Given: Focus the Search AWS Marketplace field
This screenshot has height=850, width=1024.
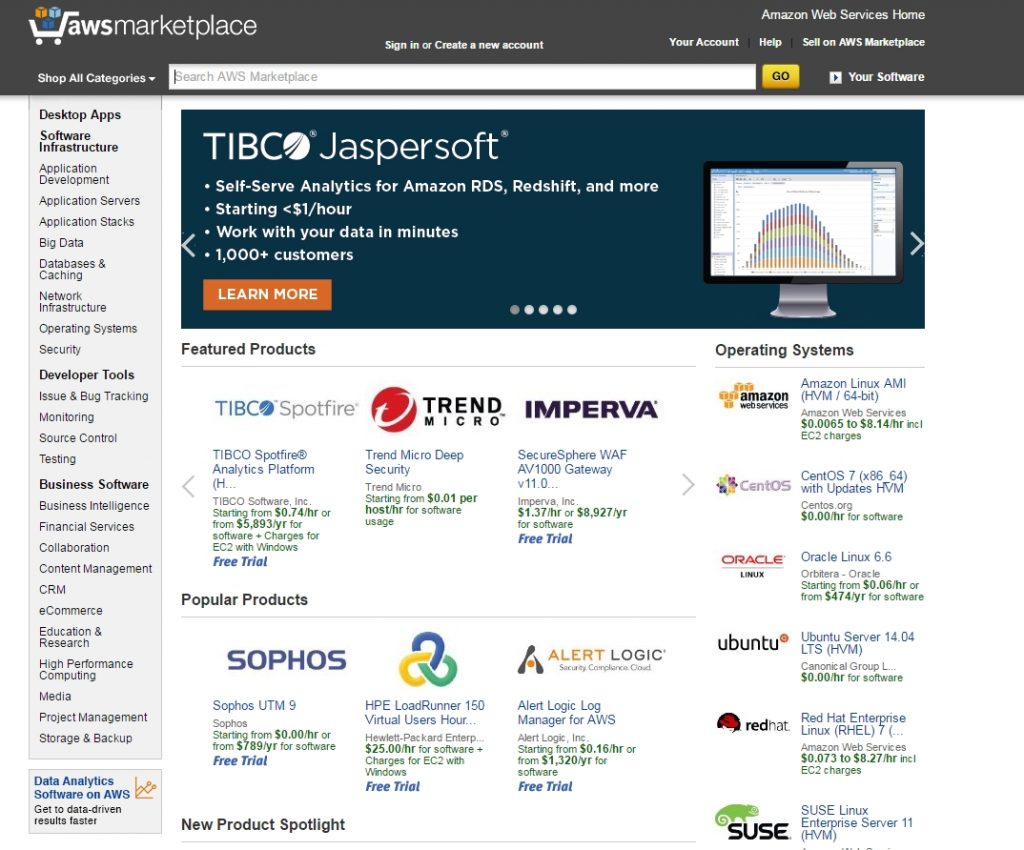Looking at the screenshot, I should [462, 77].
